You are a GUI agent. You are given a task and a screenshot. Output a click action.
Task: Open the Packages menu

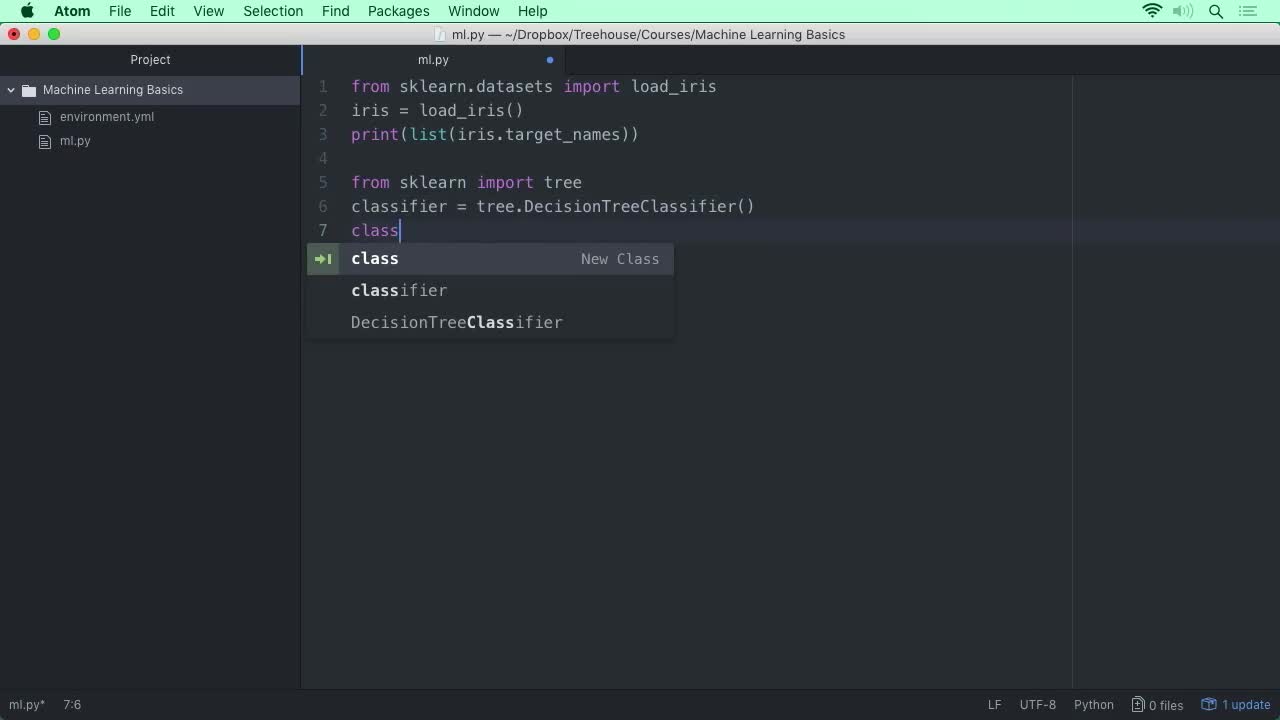(x=398, y=11)
